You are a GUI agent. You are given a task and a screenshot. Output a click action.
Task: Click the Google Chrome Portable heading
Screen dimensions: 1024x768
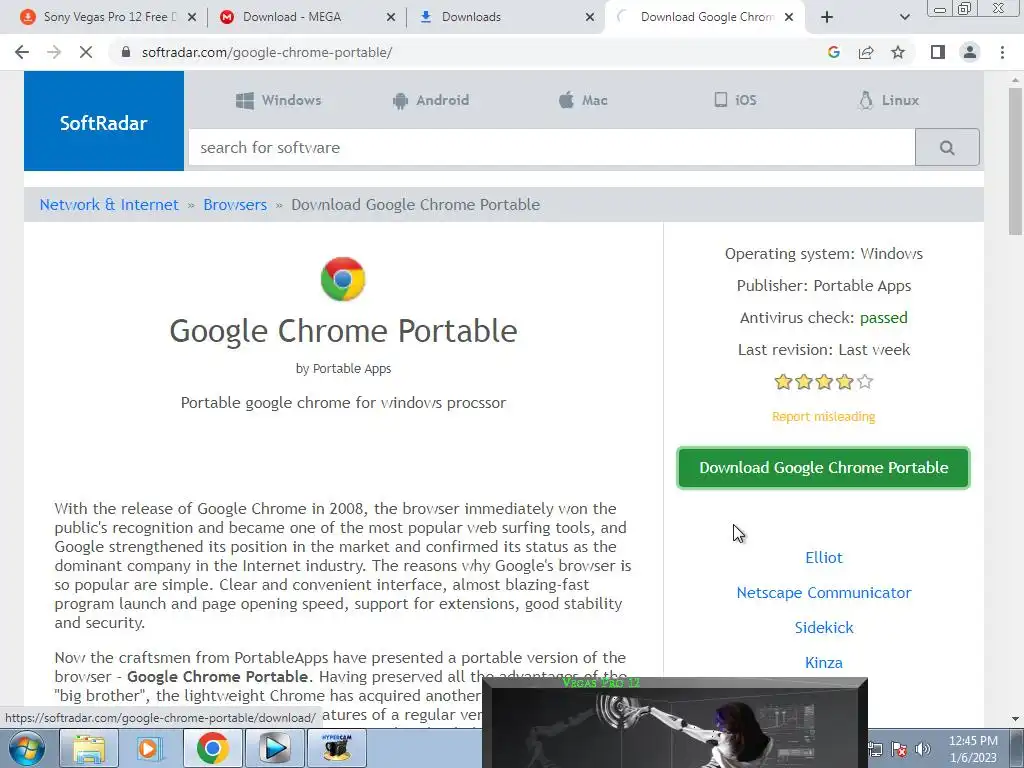343,330
